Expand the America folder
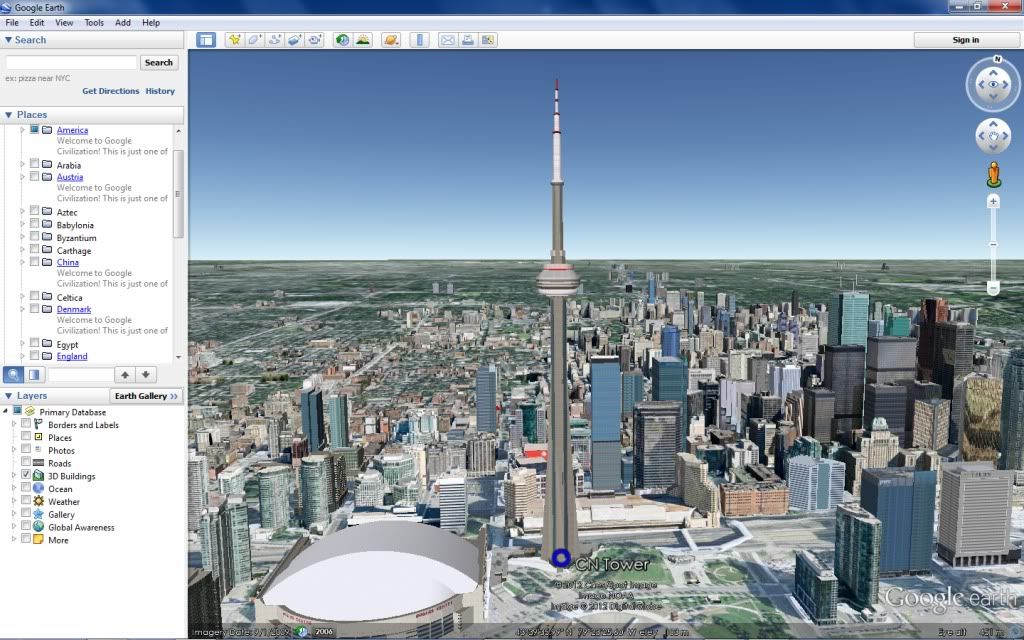1024x640 pixels. tap(22, 130)
